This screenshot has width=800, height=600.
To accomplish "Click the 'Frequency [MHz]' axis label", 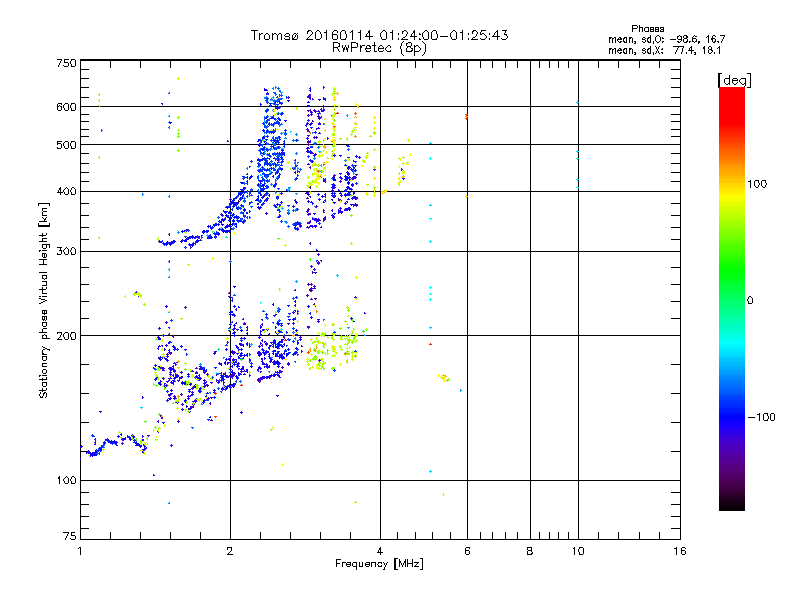I will point(379,564).
